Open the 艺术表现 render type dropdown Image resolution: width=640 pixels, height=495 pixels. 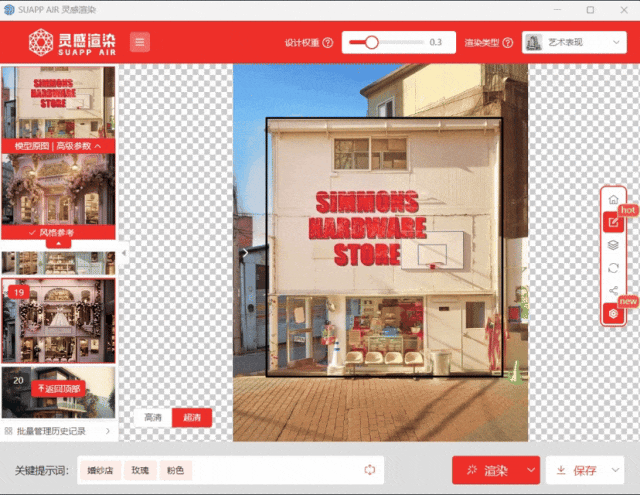point(574,43)
